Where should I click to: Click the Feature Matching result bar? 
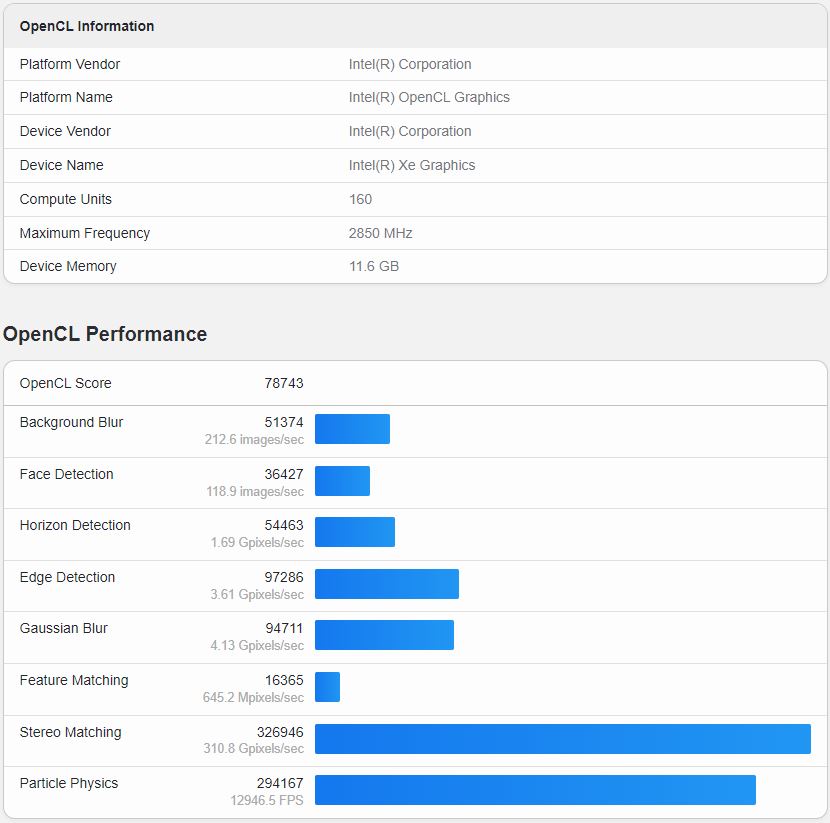click(x=326, y=688)
